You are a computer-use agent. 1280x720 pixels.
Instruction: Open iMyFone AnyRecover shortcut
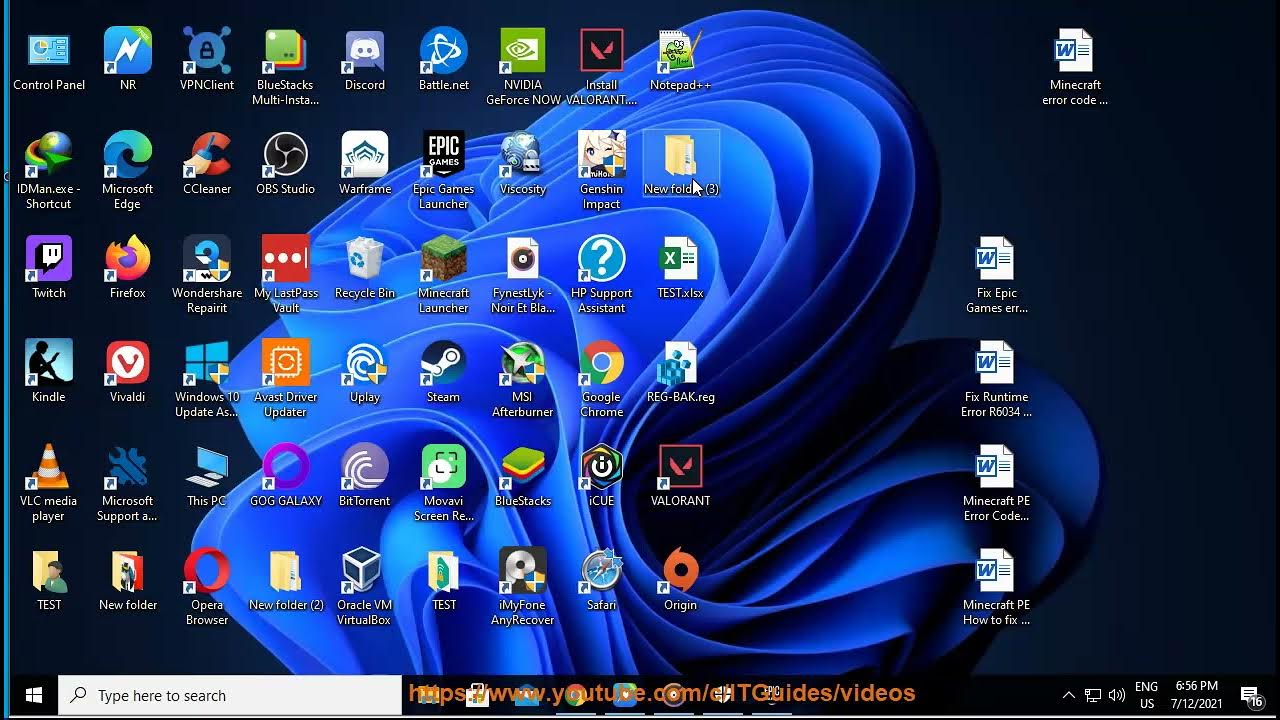523,587
